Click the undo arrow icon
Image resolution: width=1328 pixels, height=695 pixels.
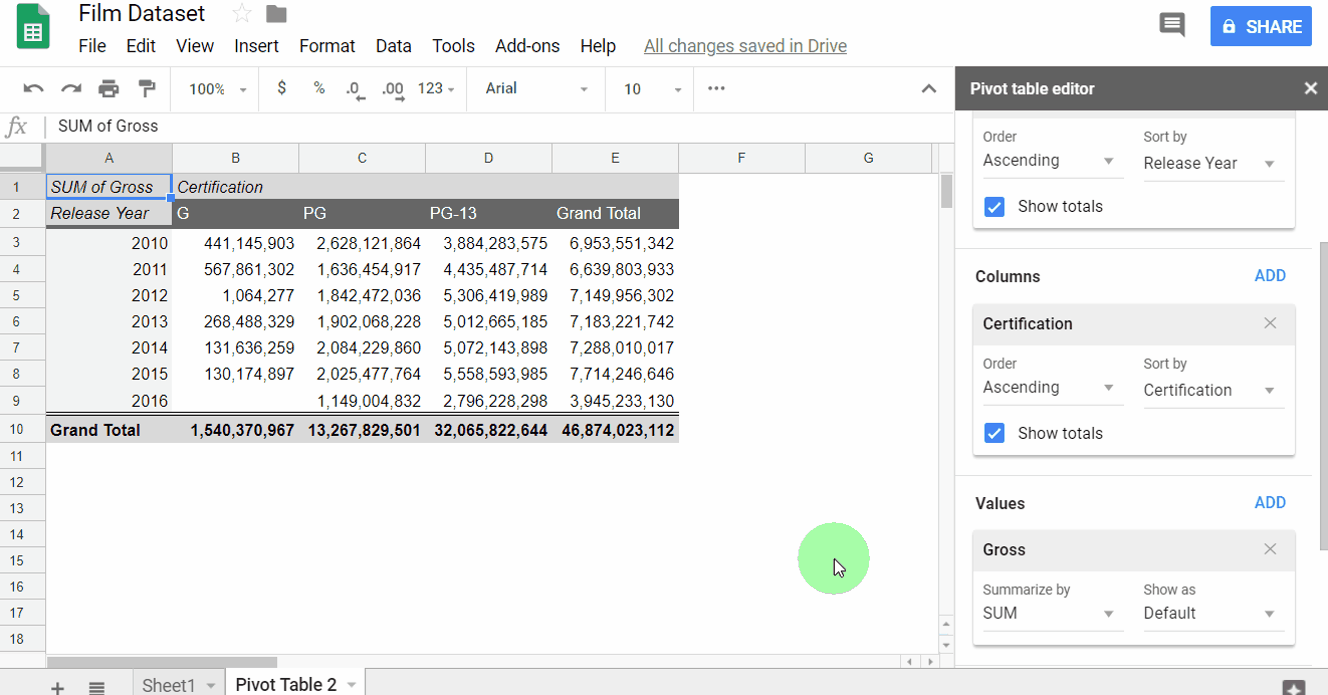coord(33,89)
